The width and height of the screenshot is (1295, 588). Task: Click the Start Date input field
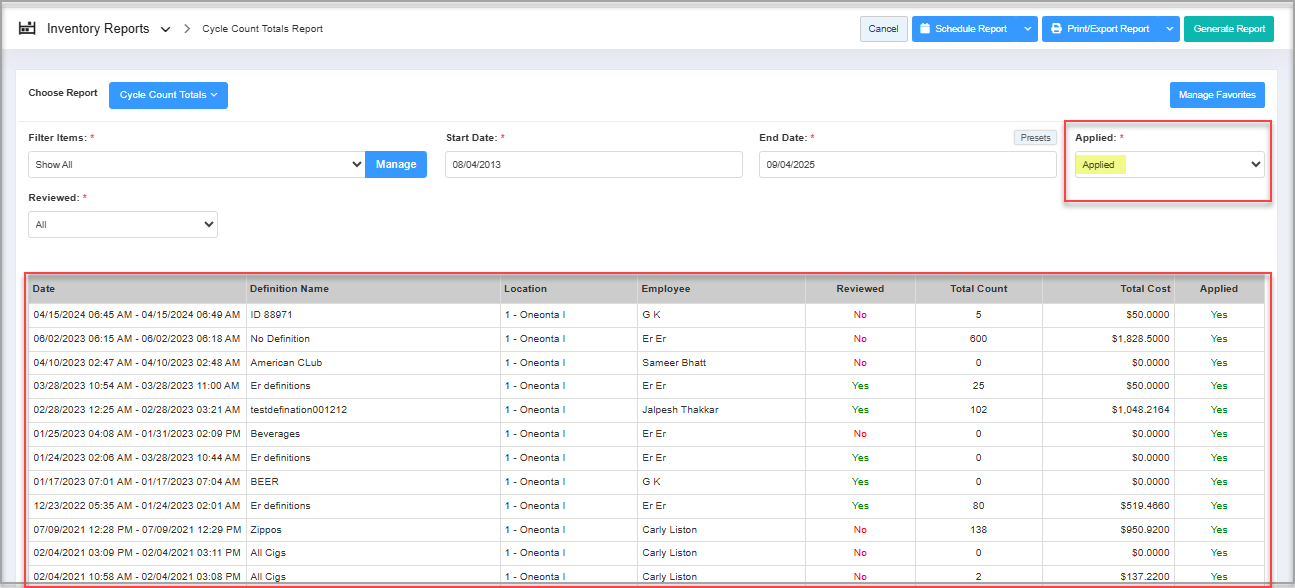point(593,165)
